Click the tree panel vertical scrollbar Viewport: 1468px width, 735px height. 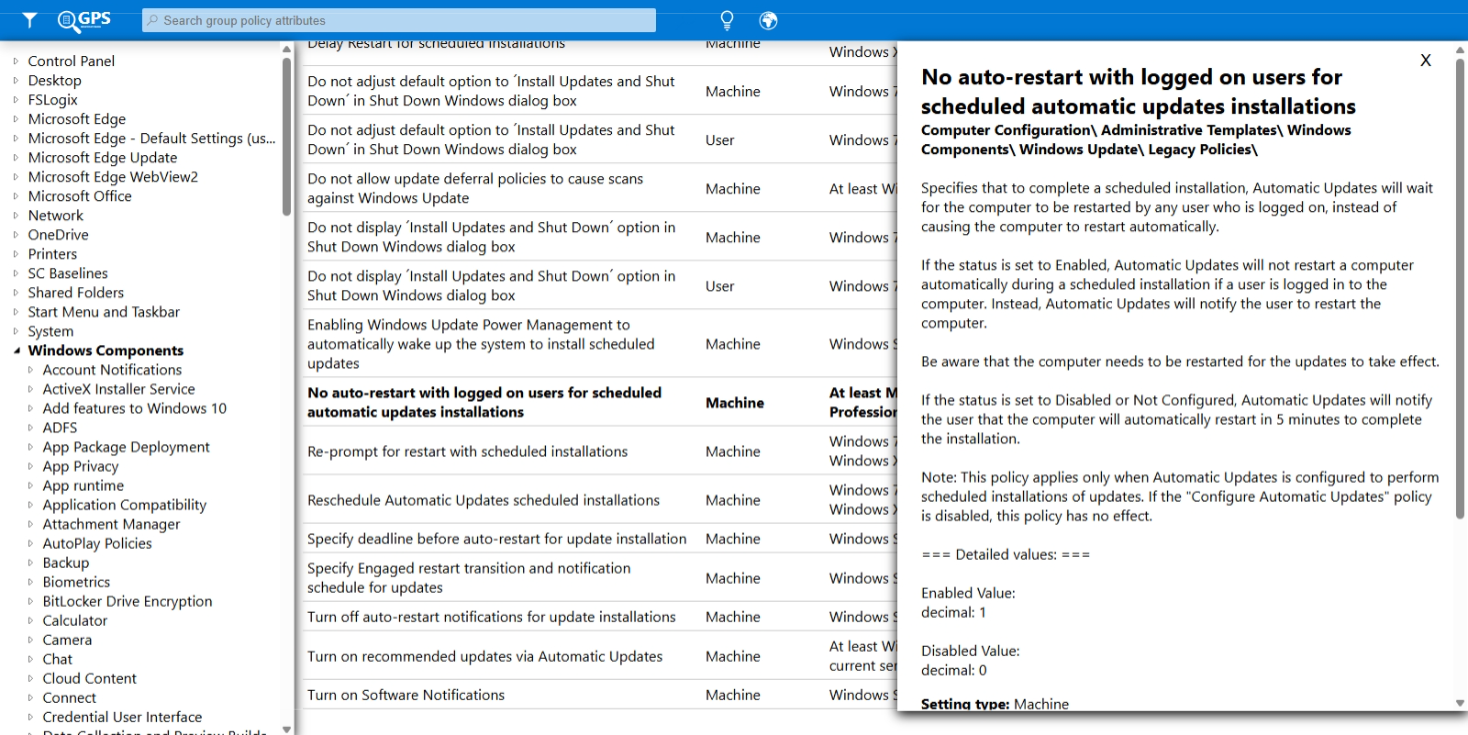pyautogui.click(x=287, y=136)
